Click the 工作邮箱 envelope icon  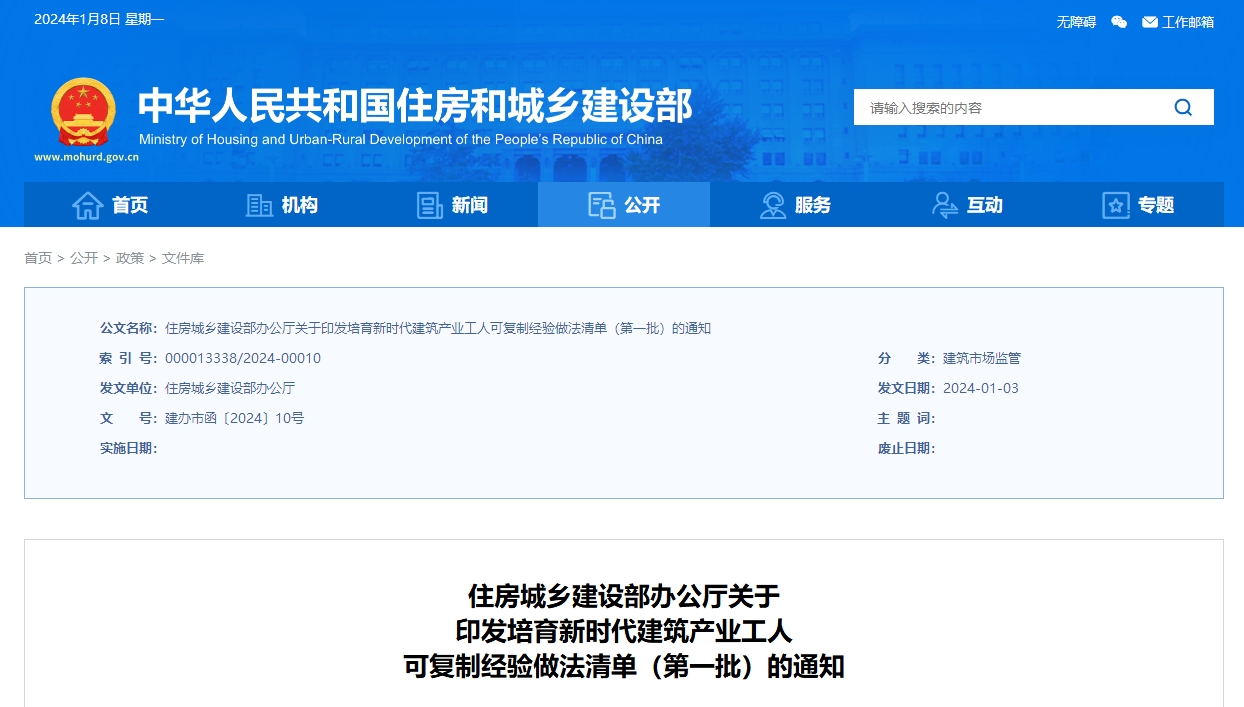pyautogui.click(x=1152, y=20)
